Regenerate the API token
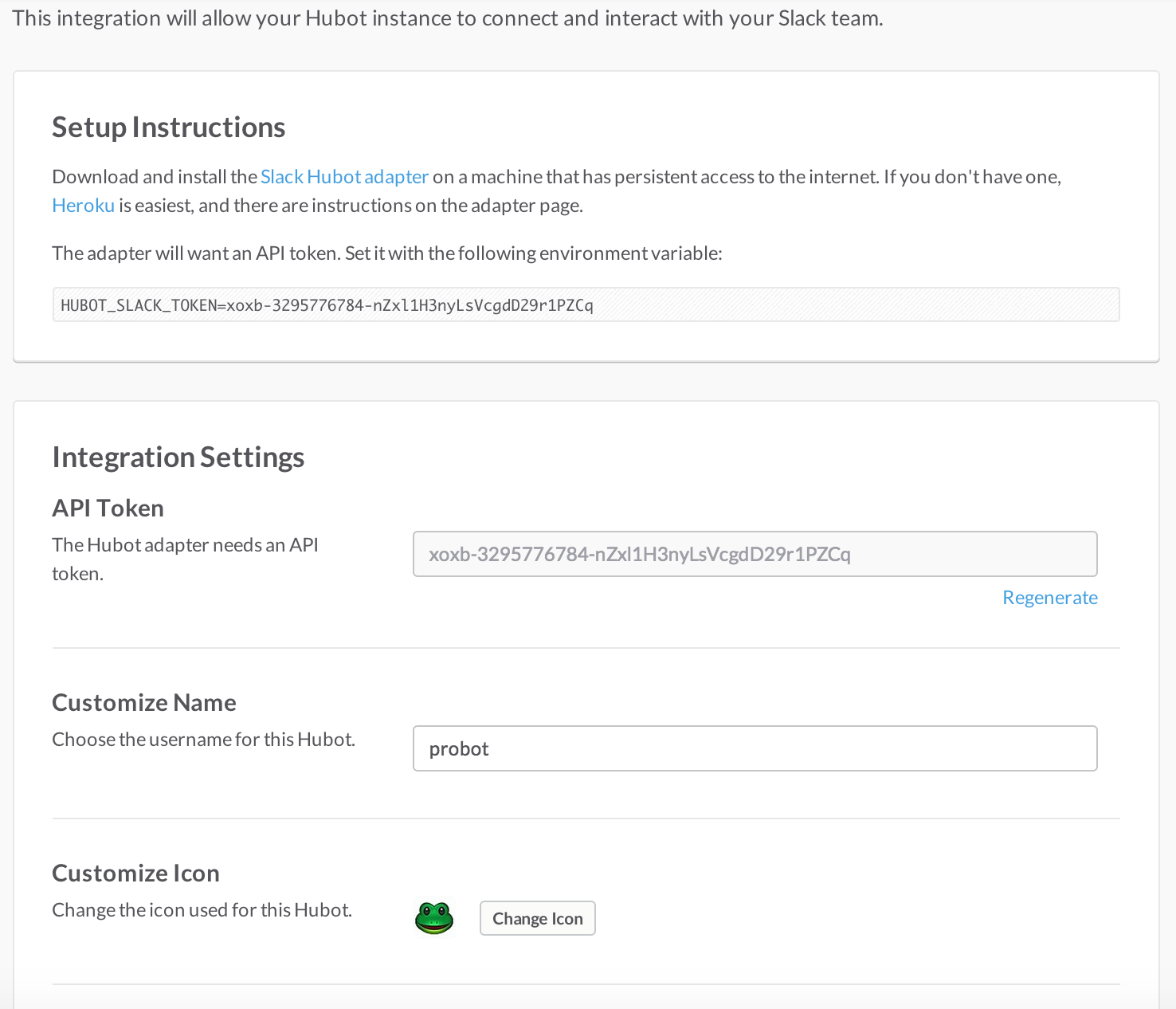Screen dimensions: 1176x1009 click(x=1049, y=598)
